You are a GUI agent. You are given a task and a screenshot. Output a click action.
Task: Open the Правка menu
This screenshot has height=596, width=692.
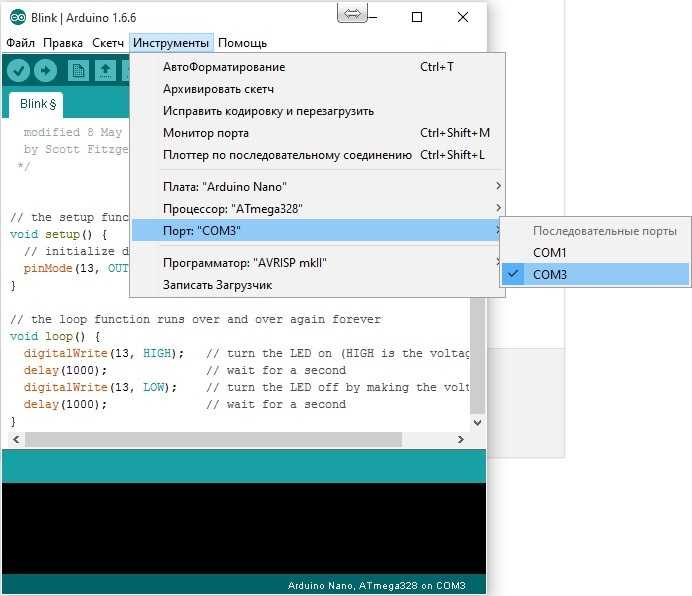[x=63, y=43]
